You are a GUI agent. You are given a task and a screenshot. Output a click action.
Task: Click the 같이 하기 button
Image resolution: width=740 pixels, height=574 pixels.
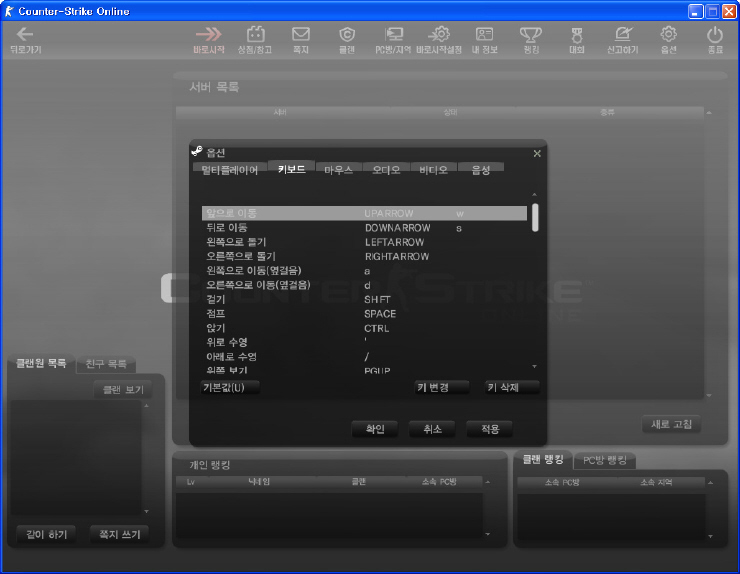(x=46, y=534)
